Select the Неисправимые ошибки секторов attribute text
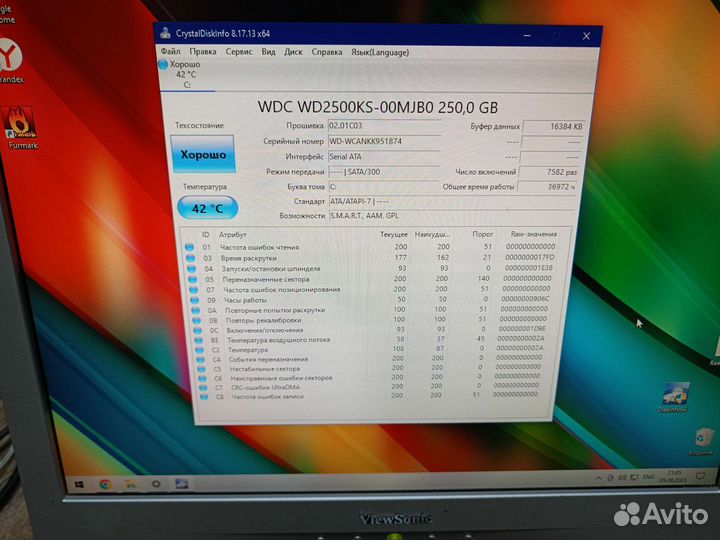720x540 pixels. [281, 378]
